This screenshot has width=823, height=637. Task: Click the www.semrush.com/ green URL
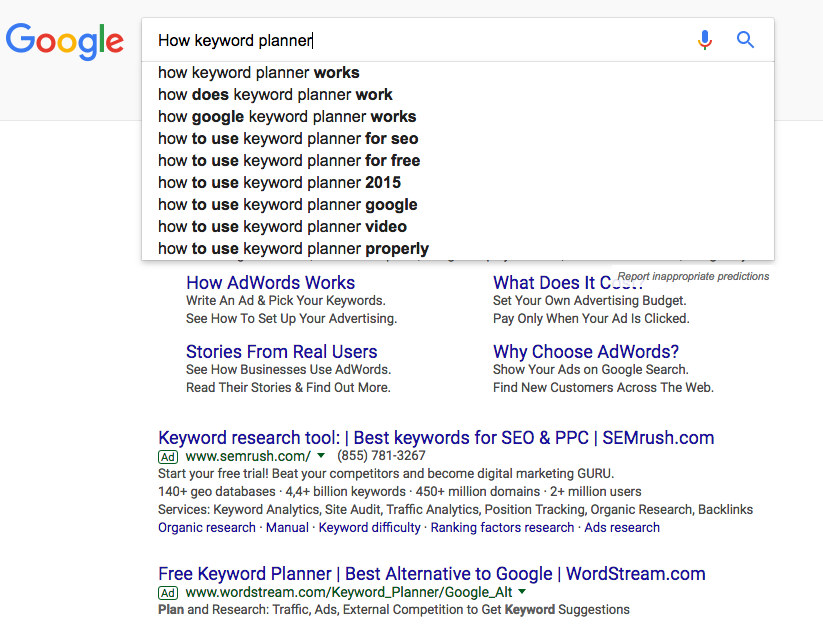coord(248,456)
